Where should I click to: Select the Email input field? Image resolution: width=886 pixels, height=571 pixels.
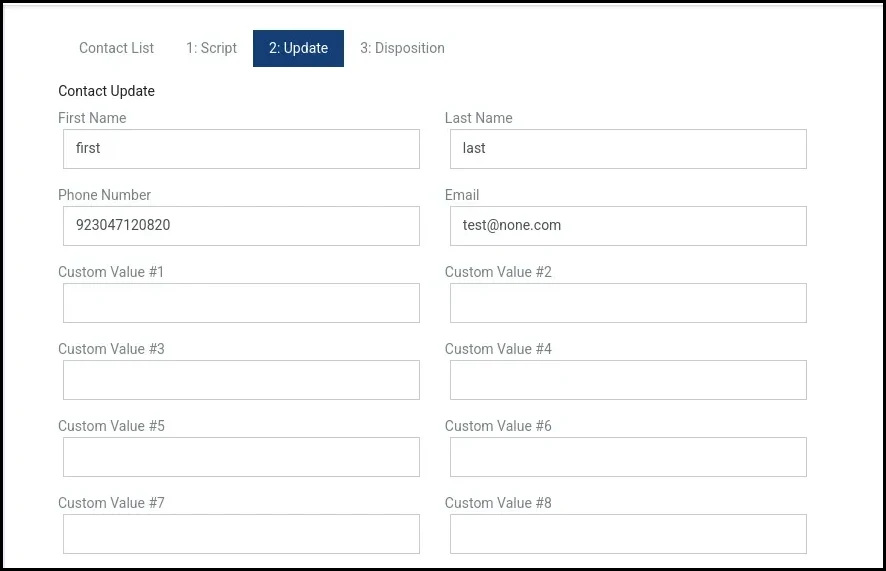628,226
